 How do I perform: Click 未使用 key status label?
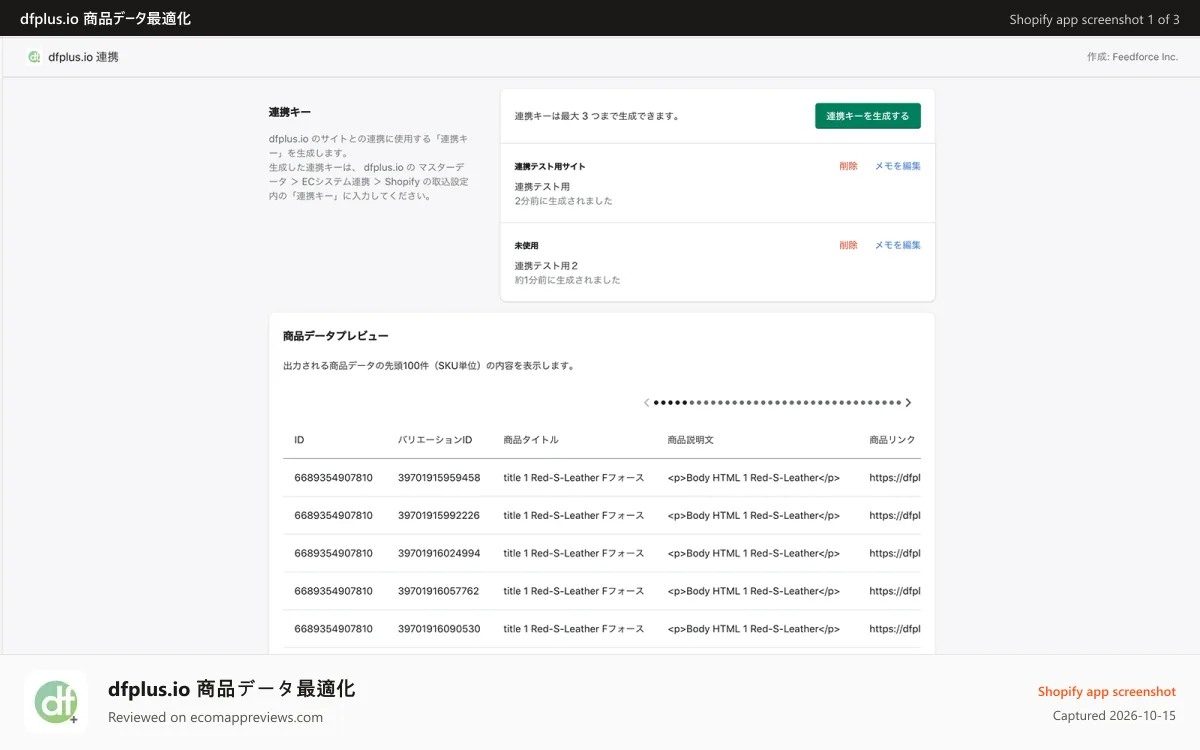(x=526, y=245)
